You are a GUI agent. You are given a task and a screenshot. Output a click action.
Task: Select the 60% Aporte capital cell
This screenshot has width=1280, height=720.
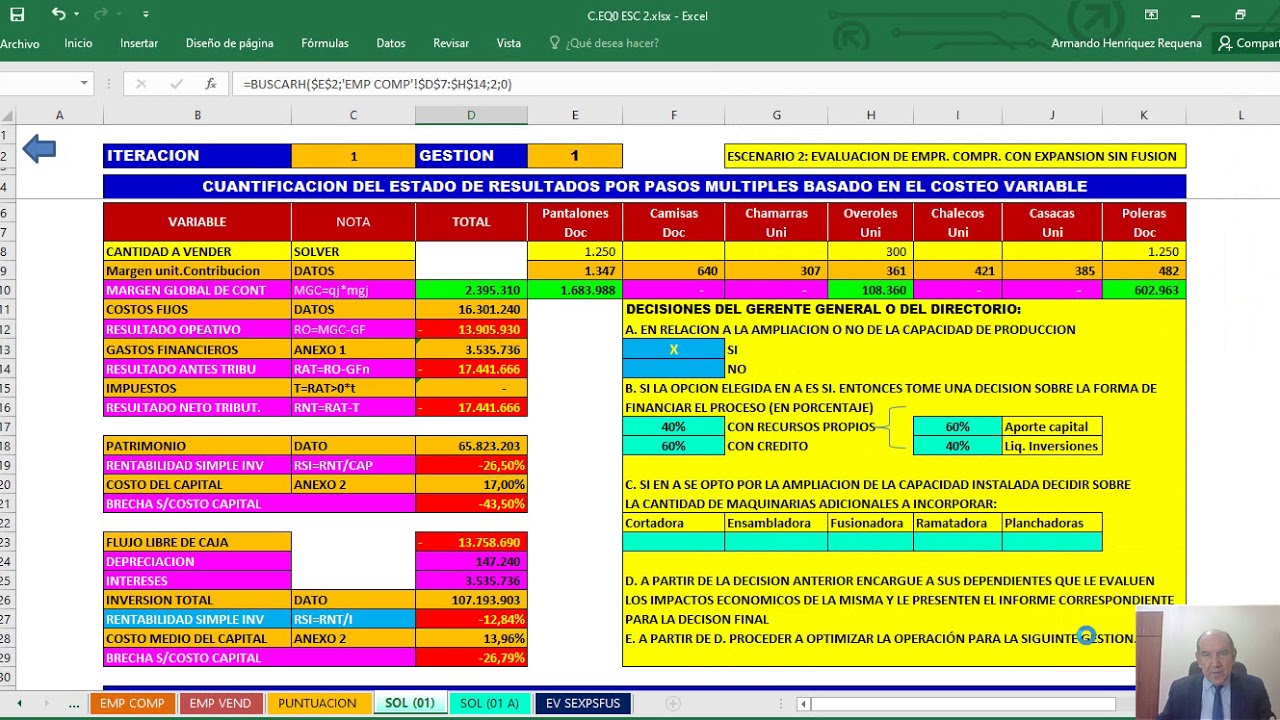pyautogui.click(x=957, y=427)
